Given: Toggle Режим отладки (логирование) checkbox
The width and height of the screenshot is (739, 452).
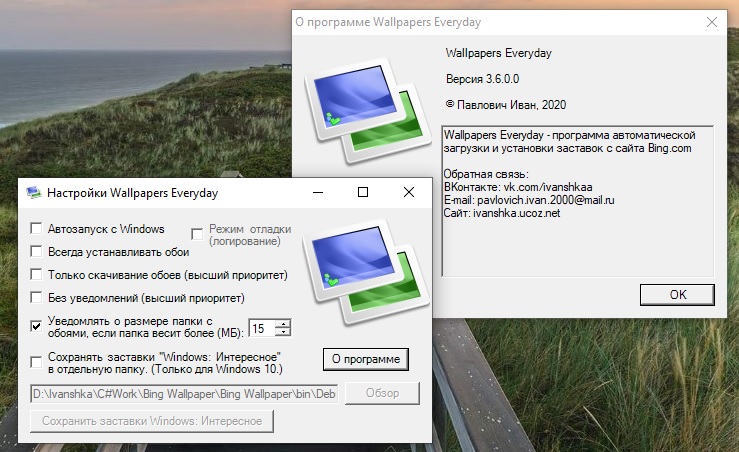Looking at the screenshot, I should pyautogui.click(x=197, y=234).
